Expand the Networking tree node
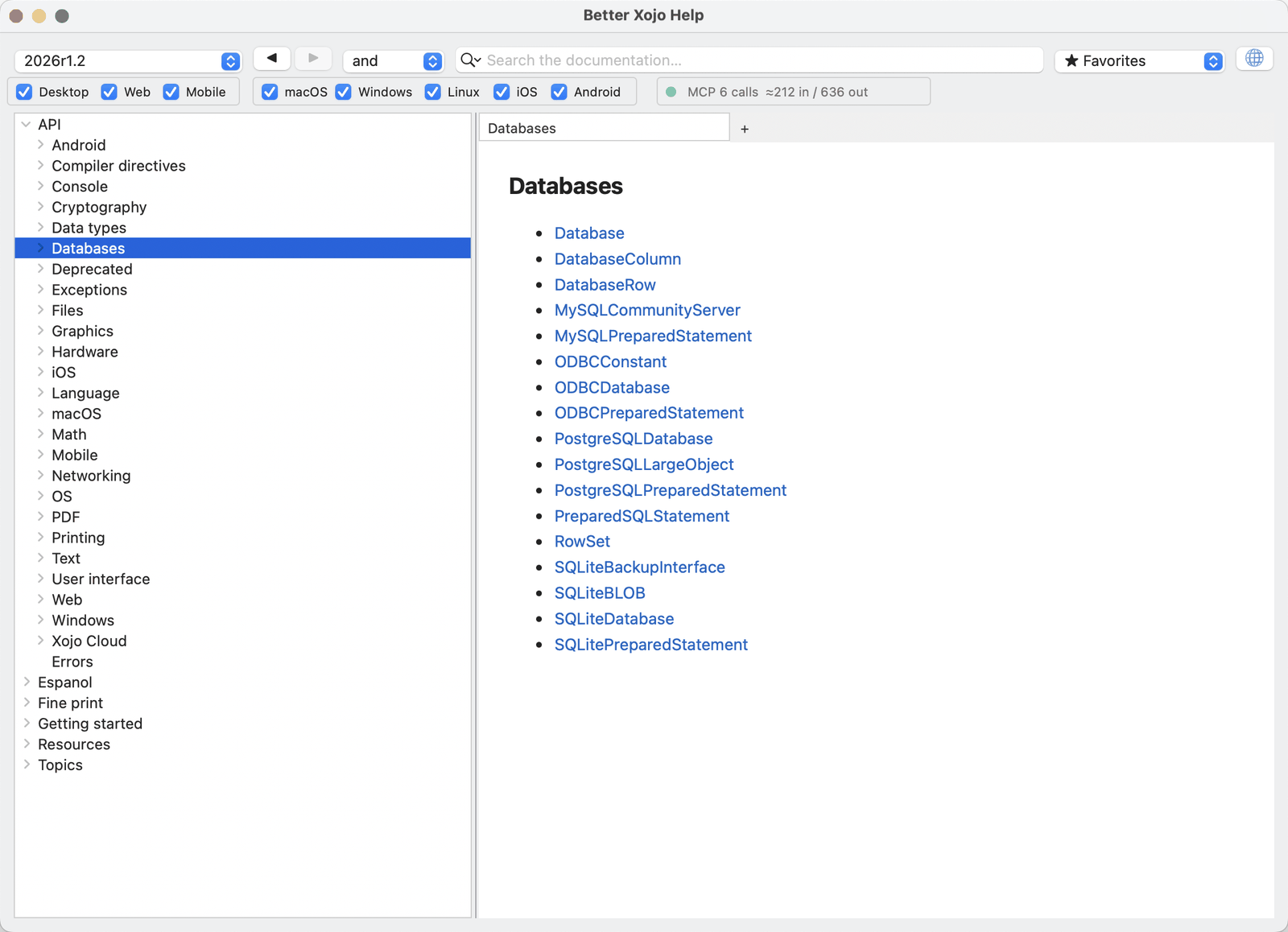Image resolution: width=1288 pixels, height=932 pixels. point(40,476)
